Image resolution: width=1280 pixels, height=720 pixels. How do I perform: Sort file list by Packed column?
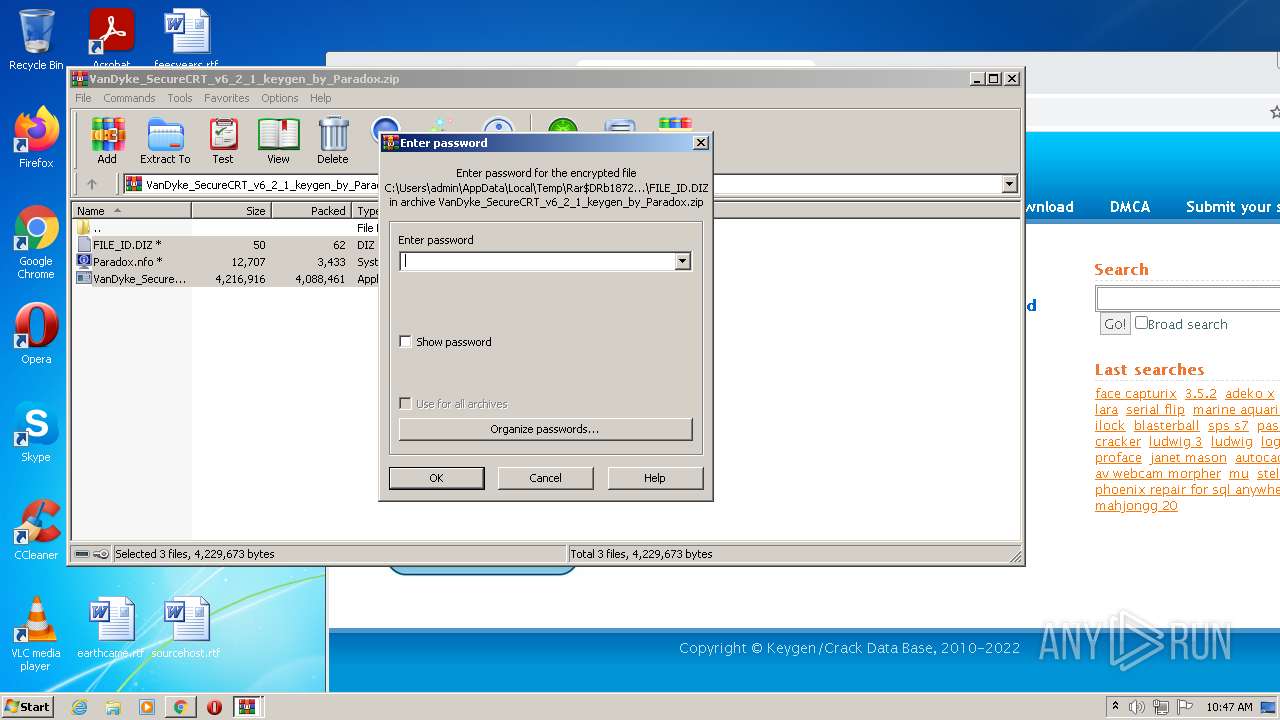click(x=311, y=211)
